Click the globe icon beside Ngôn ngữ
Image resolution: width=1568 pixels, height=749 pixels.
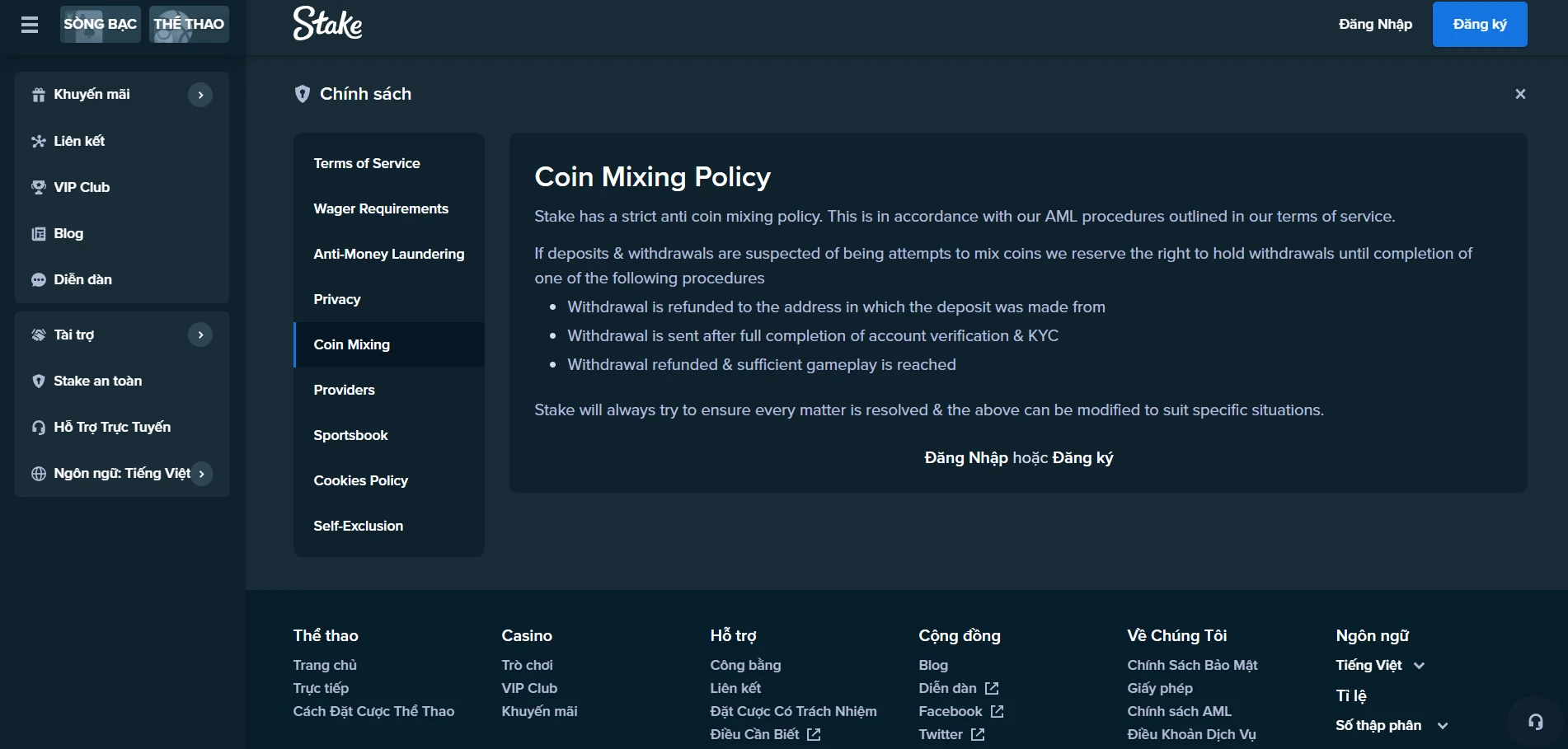[x=38, y=473]
